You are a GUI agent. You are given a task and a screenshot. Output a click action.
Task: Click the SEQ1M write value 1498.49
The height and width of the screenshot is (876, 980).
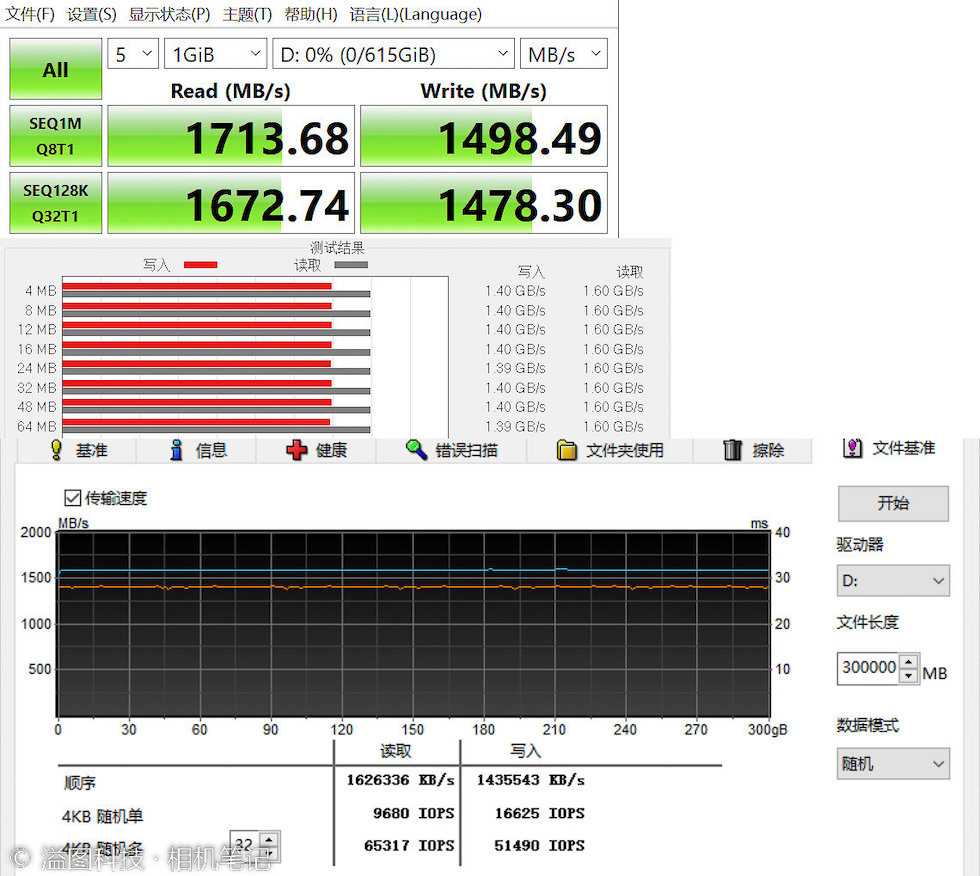pyautogui.click(x=484, y=136)
